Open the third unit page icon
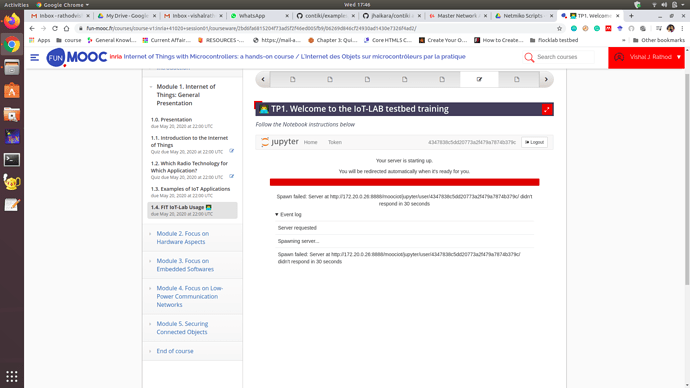This screenshot has width=690, height=388. click(367, 80)
